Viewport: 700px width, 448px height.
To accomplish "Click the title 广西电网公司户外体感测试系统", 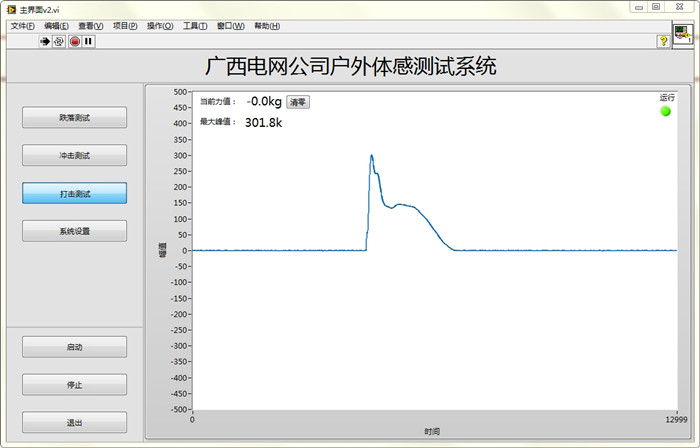I will [351, 66].
